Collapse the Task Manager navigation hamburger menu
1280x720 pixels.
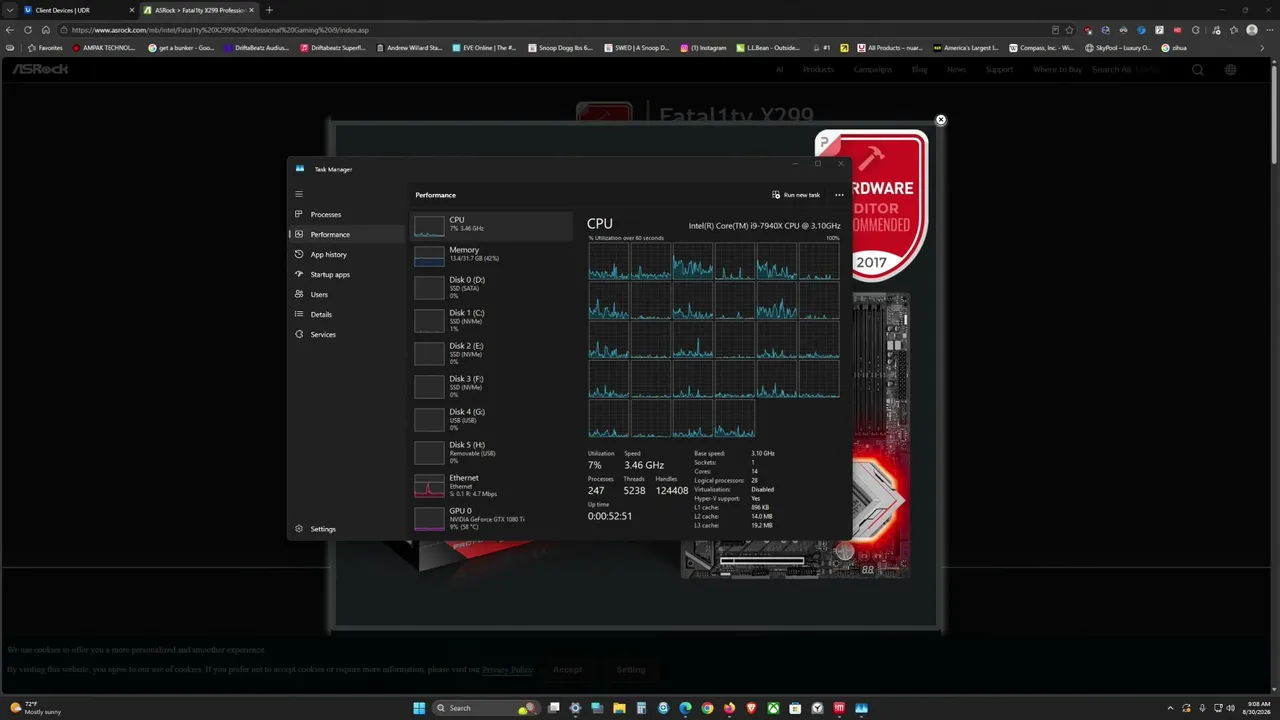[x=299, y=194]
